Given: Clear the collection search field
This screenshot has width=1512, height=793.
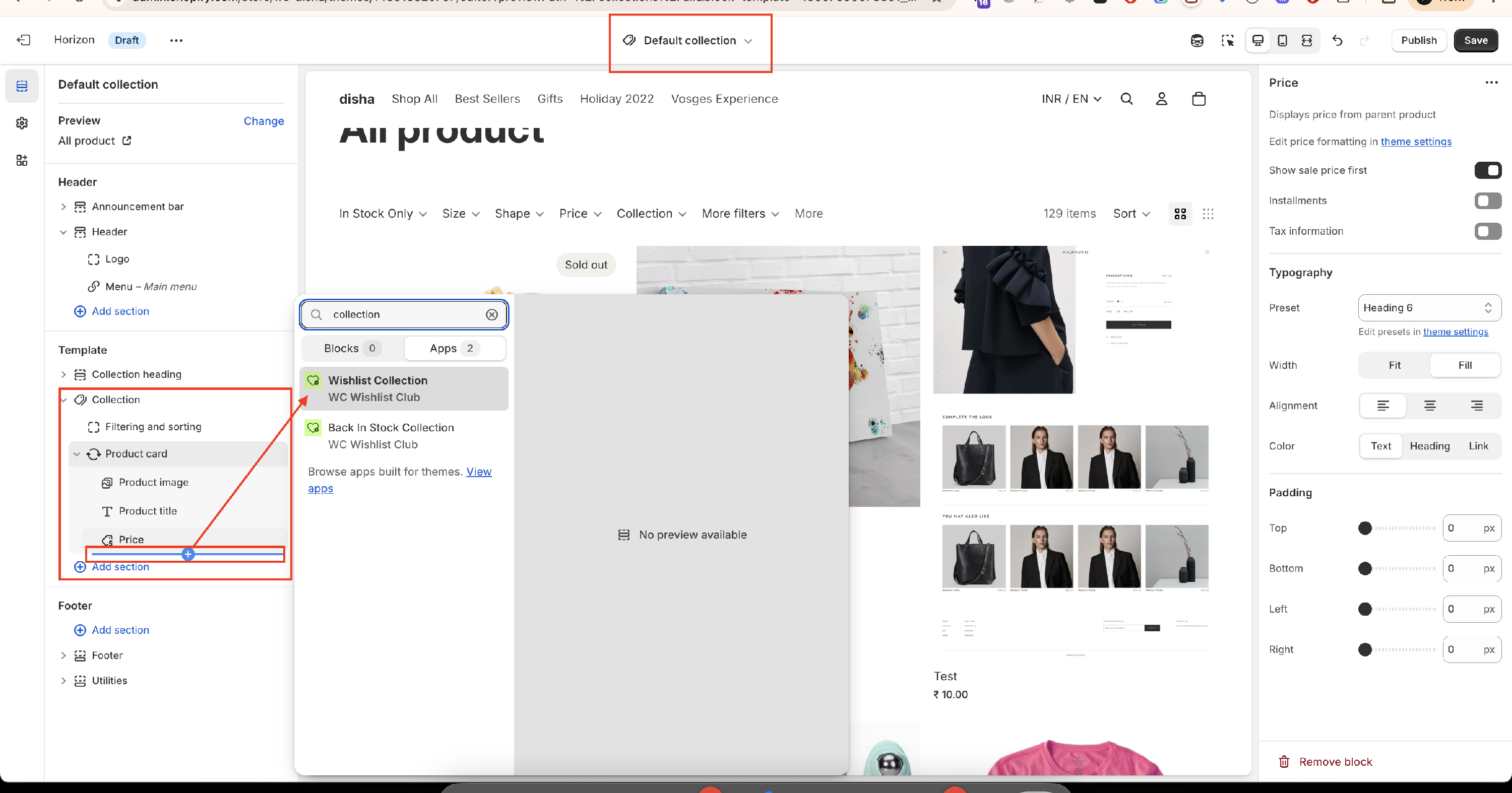Looking at the screenshot, I should [x=492, y=314].
